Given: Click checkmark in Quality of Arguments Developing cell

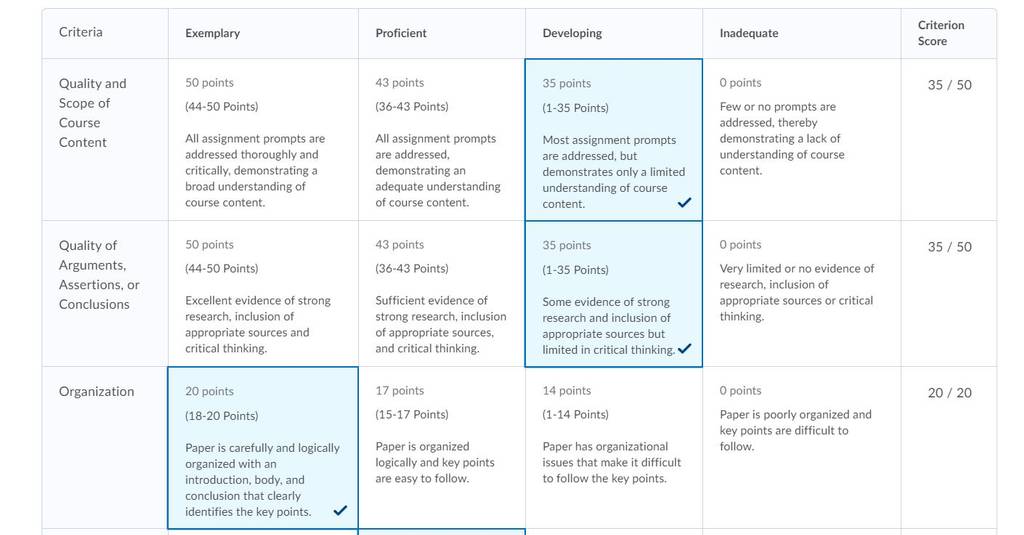Looking at the screenshot, I should [684, 348].
